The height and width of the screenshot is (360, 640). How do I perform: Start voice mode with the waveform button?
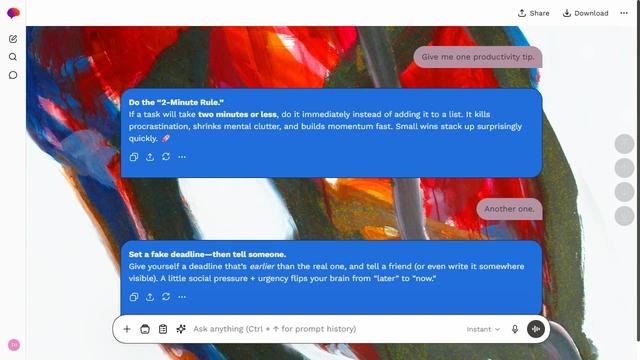tap(536, 329)
